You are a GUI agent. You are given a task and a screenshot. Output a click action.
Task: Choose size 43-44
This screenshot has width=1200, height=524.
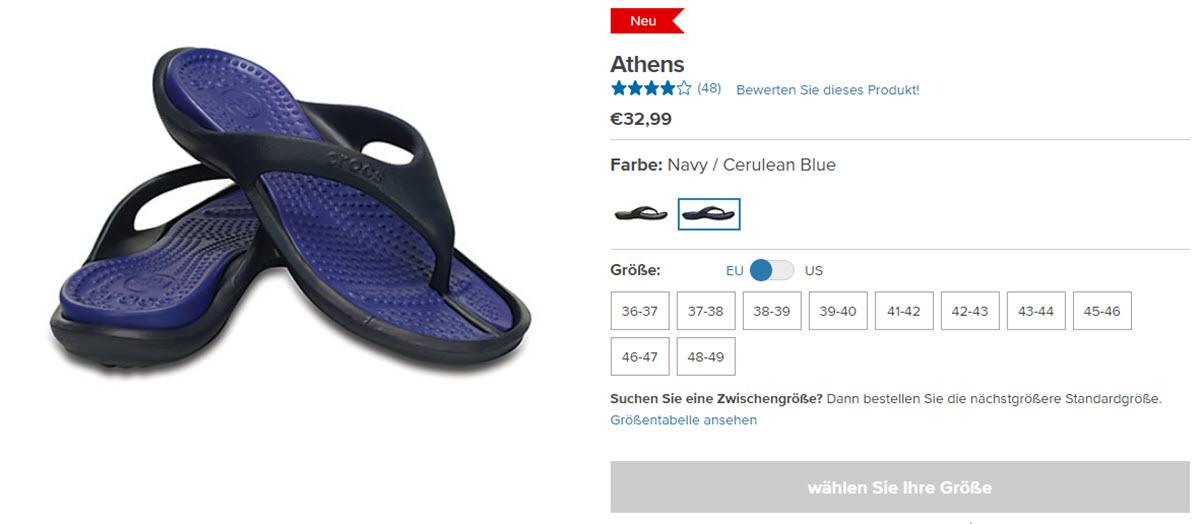tap(1036, 311)
